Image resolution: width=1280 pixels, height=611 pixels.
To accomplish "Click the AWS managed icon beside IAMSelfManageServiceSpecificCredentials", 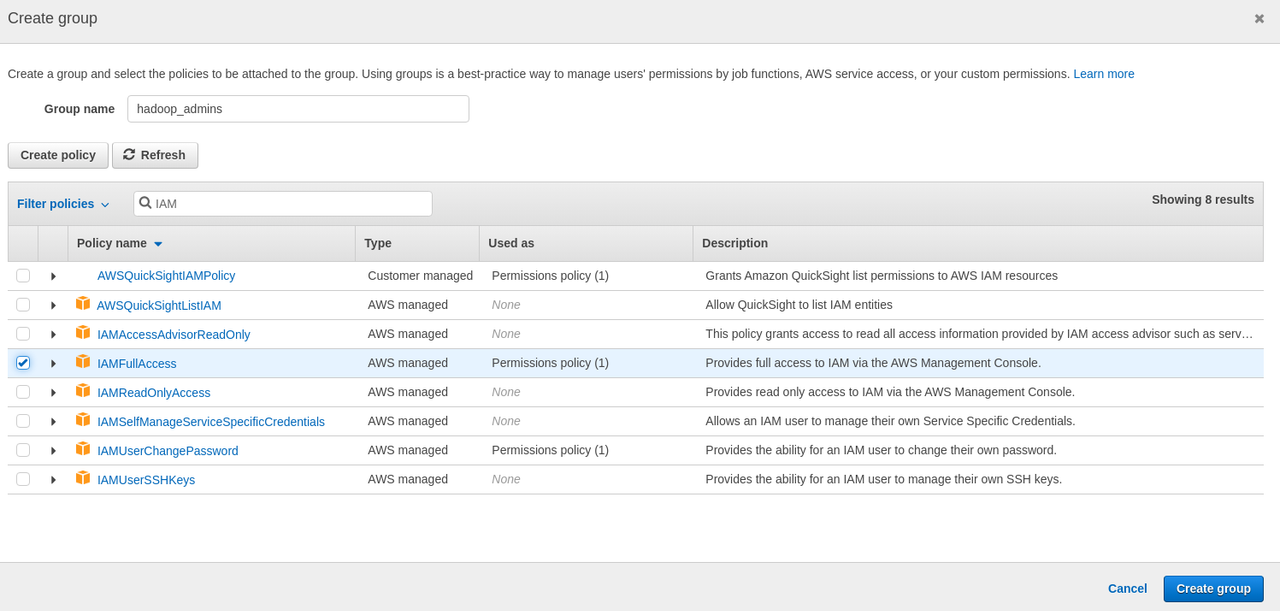I will pyautogui.click(x=83, y=421).
